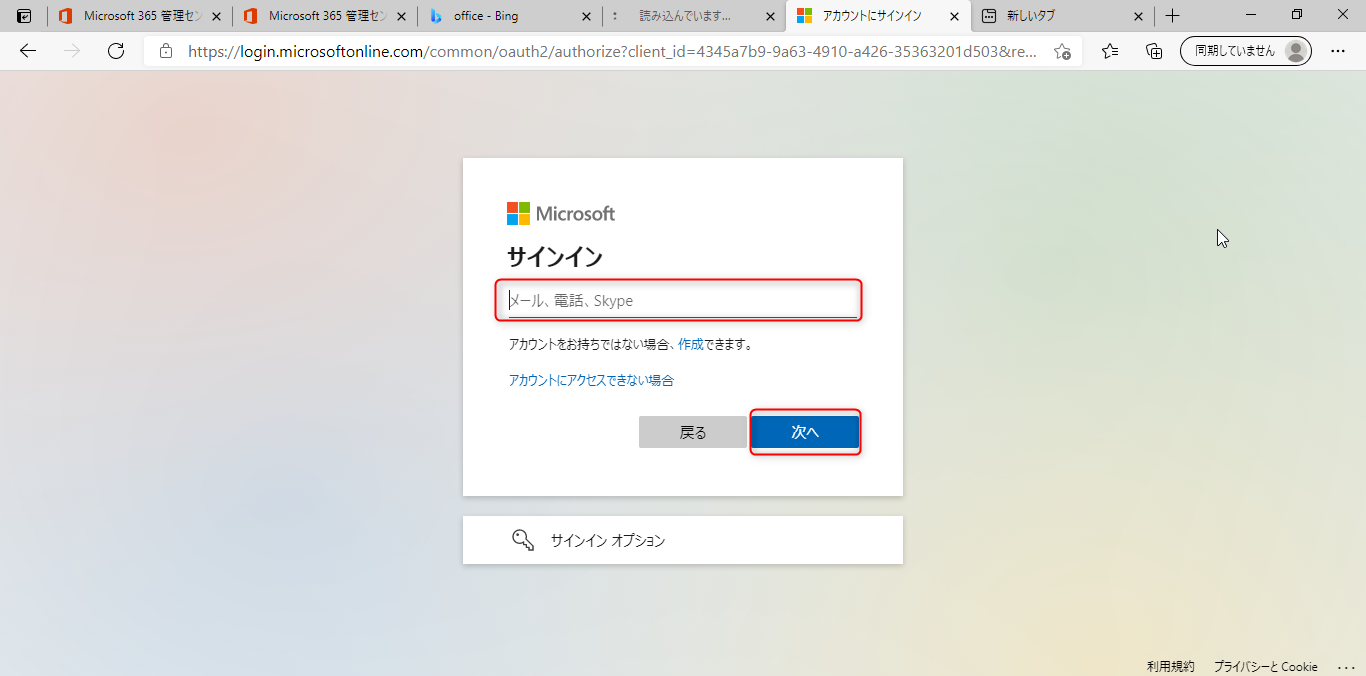Close the 読み込んでいます tab

pyautogui.click(x=770, y=16)
